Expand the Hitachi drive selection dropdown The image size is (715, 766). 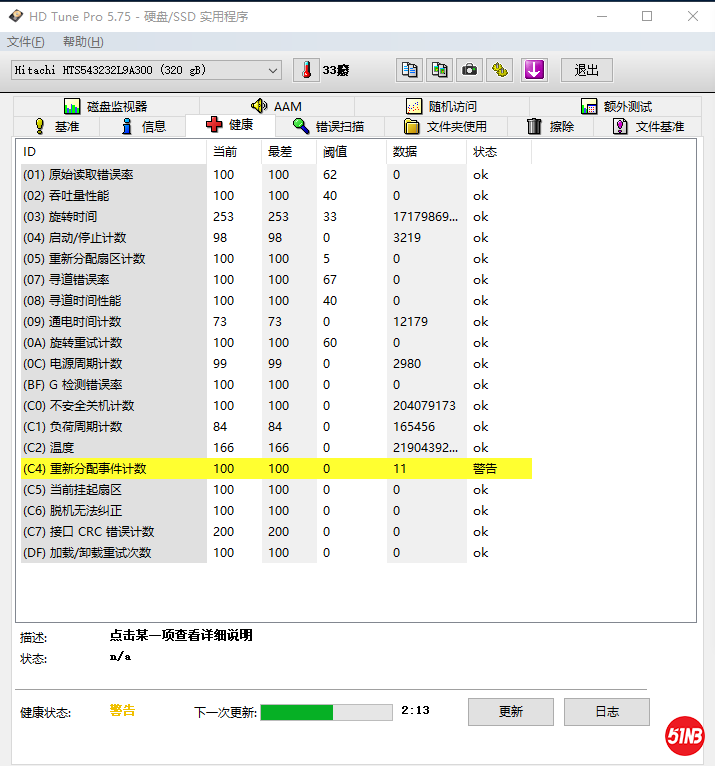[273, 70]
